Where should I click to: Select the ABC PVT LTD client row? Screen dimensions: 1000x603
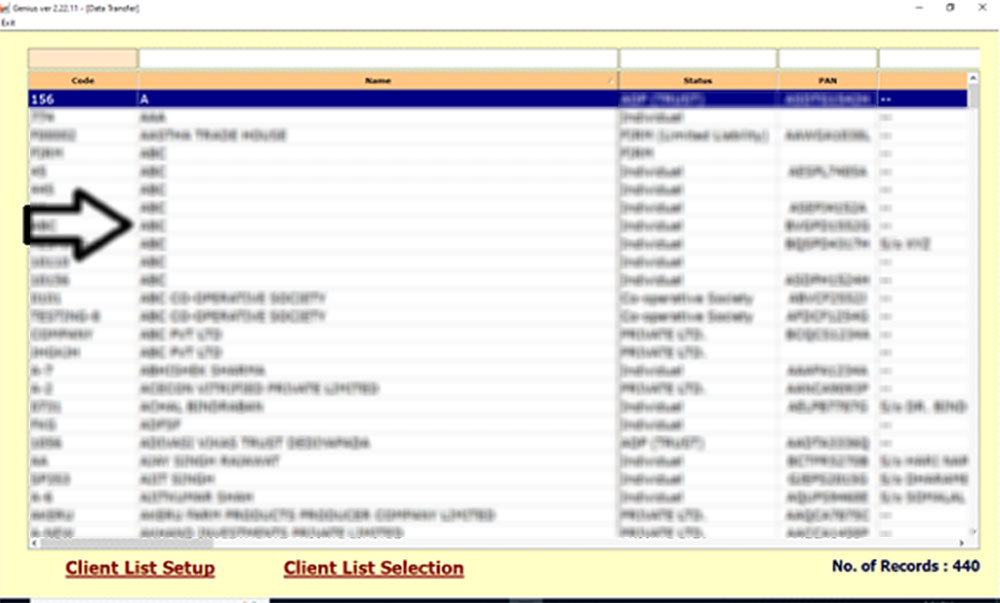coord(300,334)
